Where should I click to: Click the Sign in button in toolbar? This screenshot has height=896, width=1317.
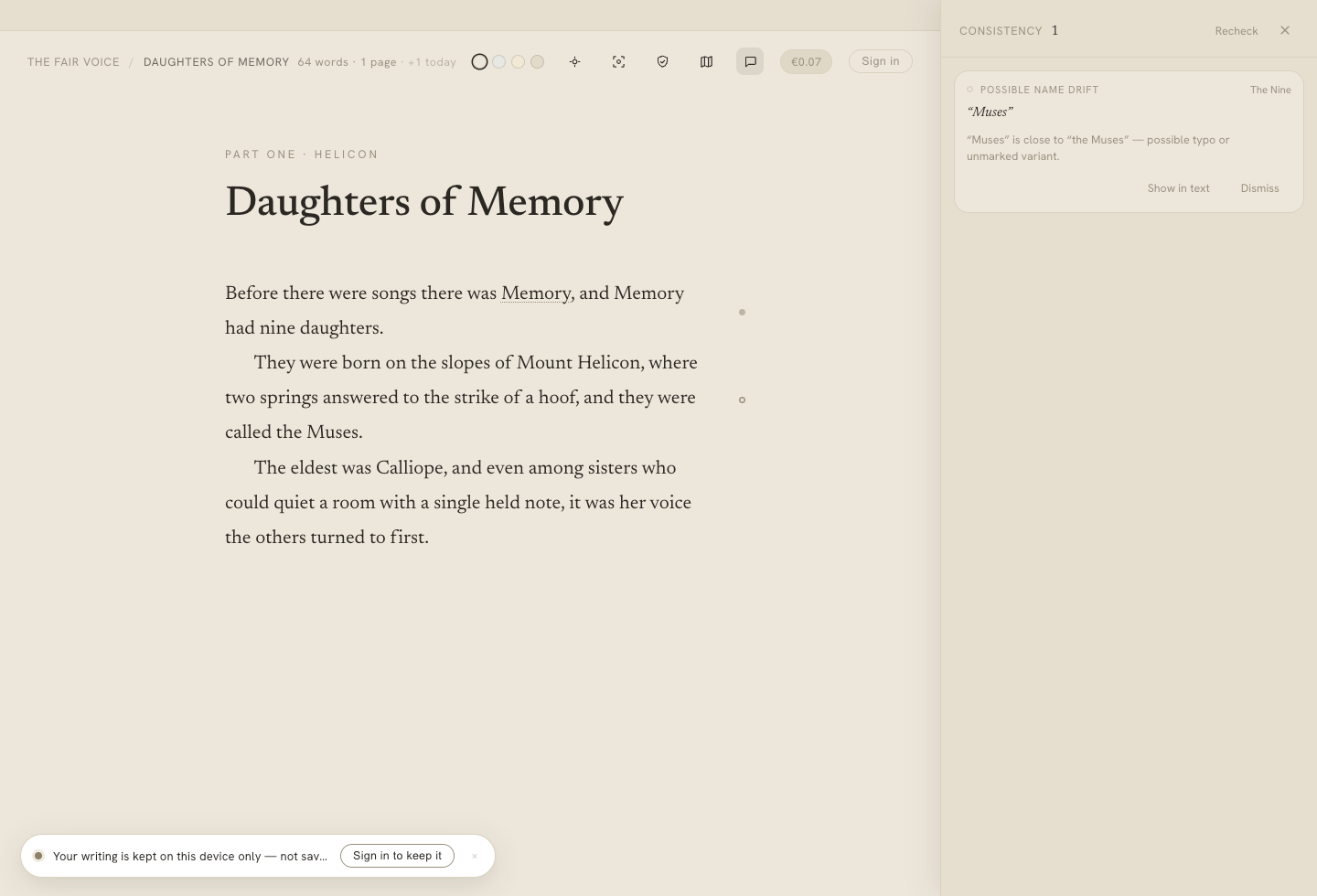(881, 61)
